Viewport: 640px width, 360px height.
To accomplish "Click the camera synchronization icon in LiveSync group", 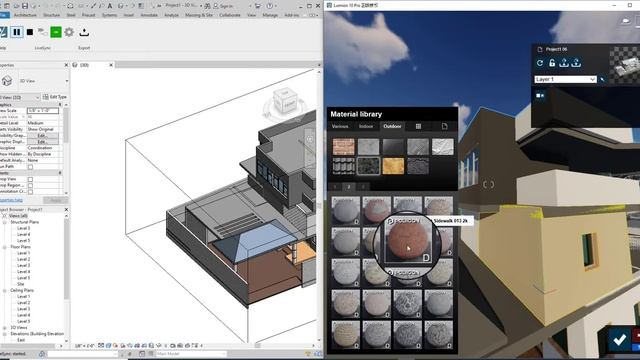I will tap(42, 31).
